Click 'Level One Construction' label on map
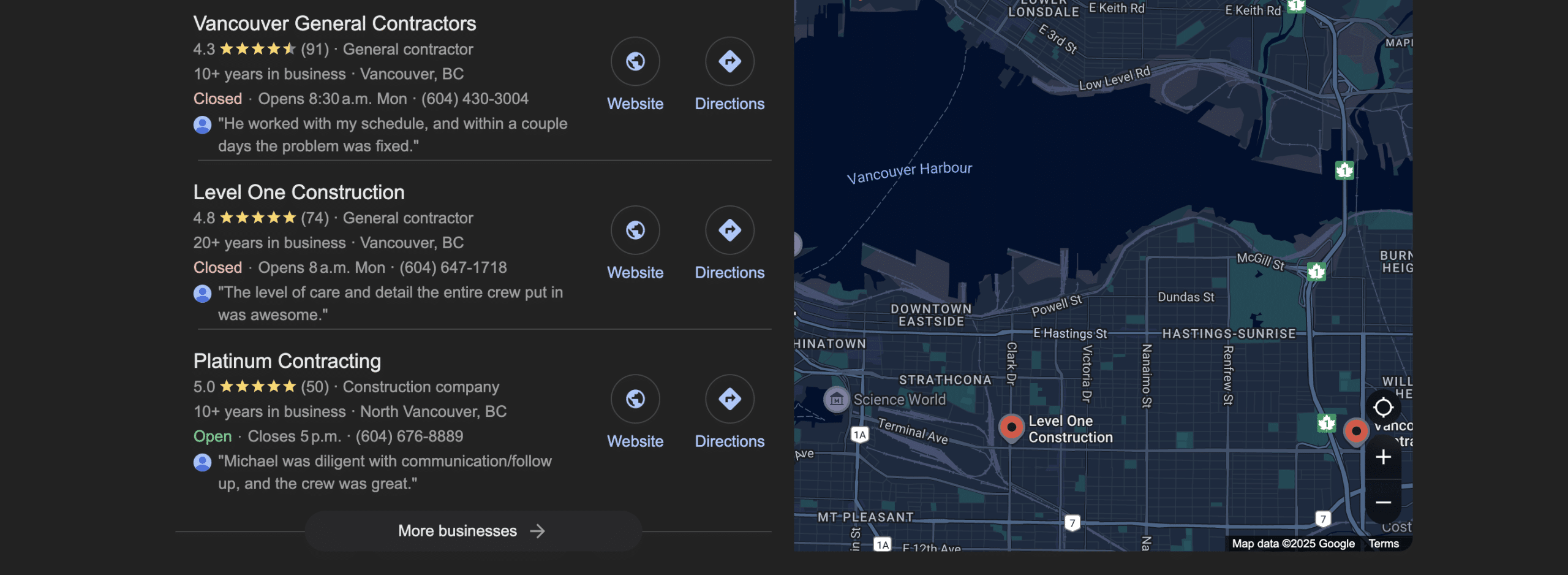This screenshot has width=1568, height=575. tap(1070, 429)
